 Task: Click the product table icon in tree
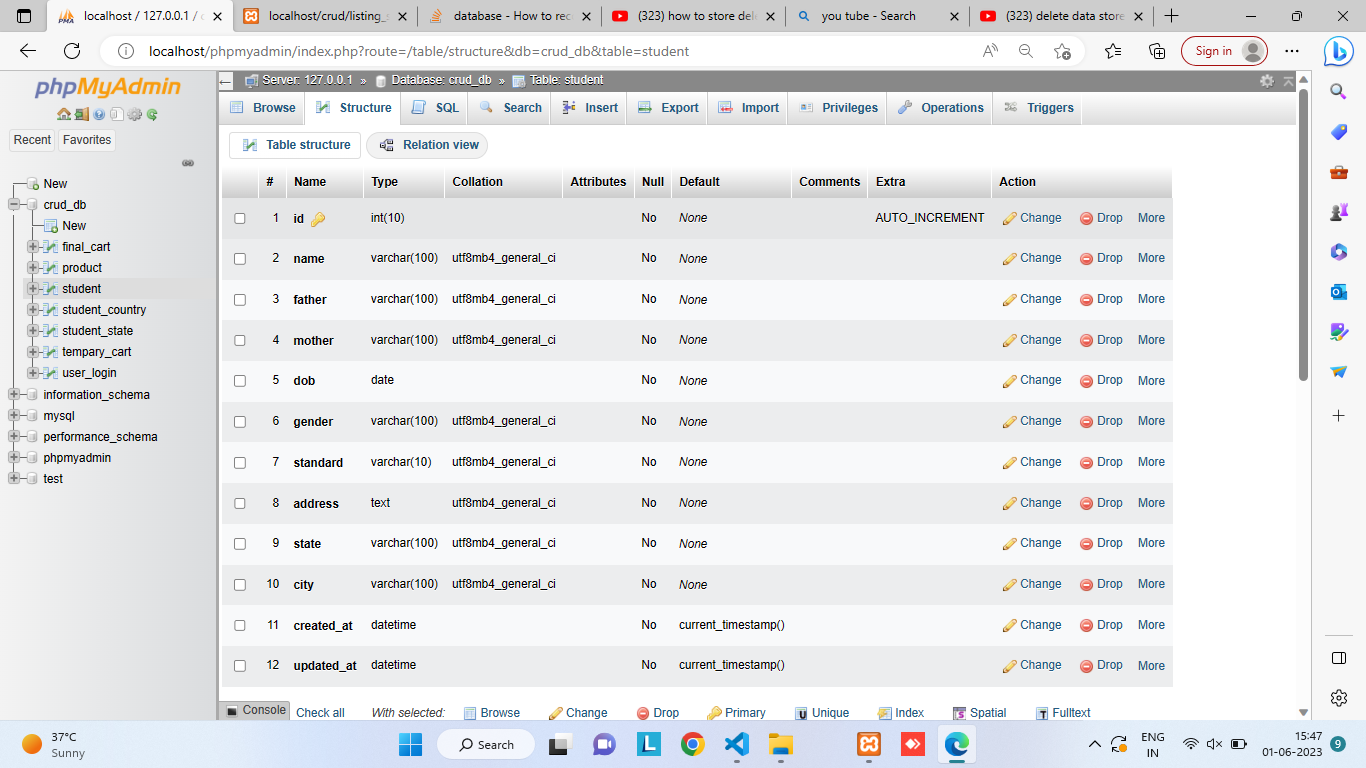pos(50,268)
